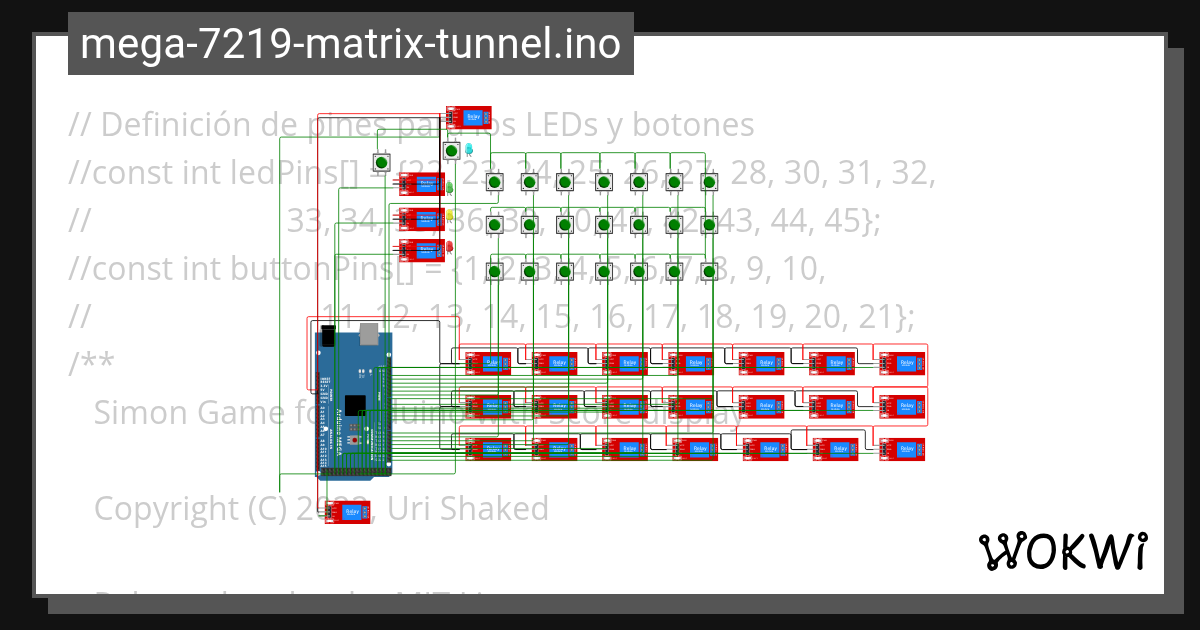Click the mega-7219-matrix-tunnel.ino title tab

350,44
